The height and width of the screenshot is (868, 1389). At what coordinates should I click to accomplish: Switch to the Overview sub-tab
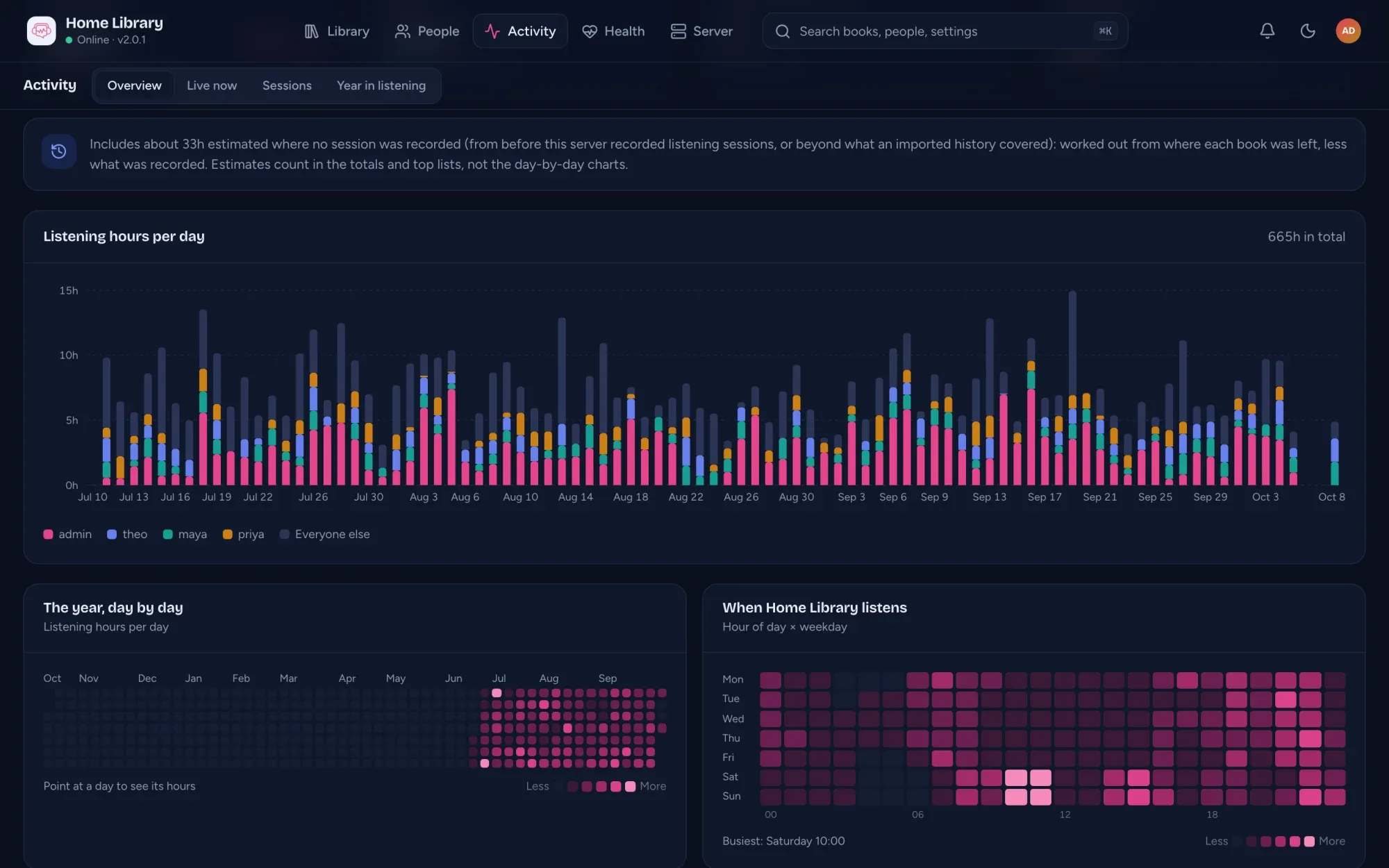pyautogui.click(x=134, y=85)
